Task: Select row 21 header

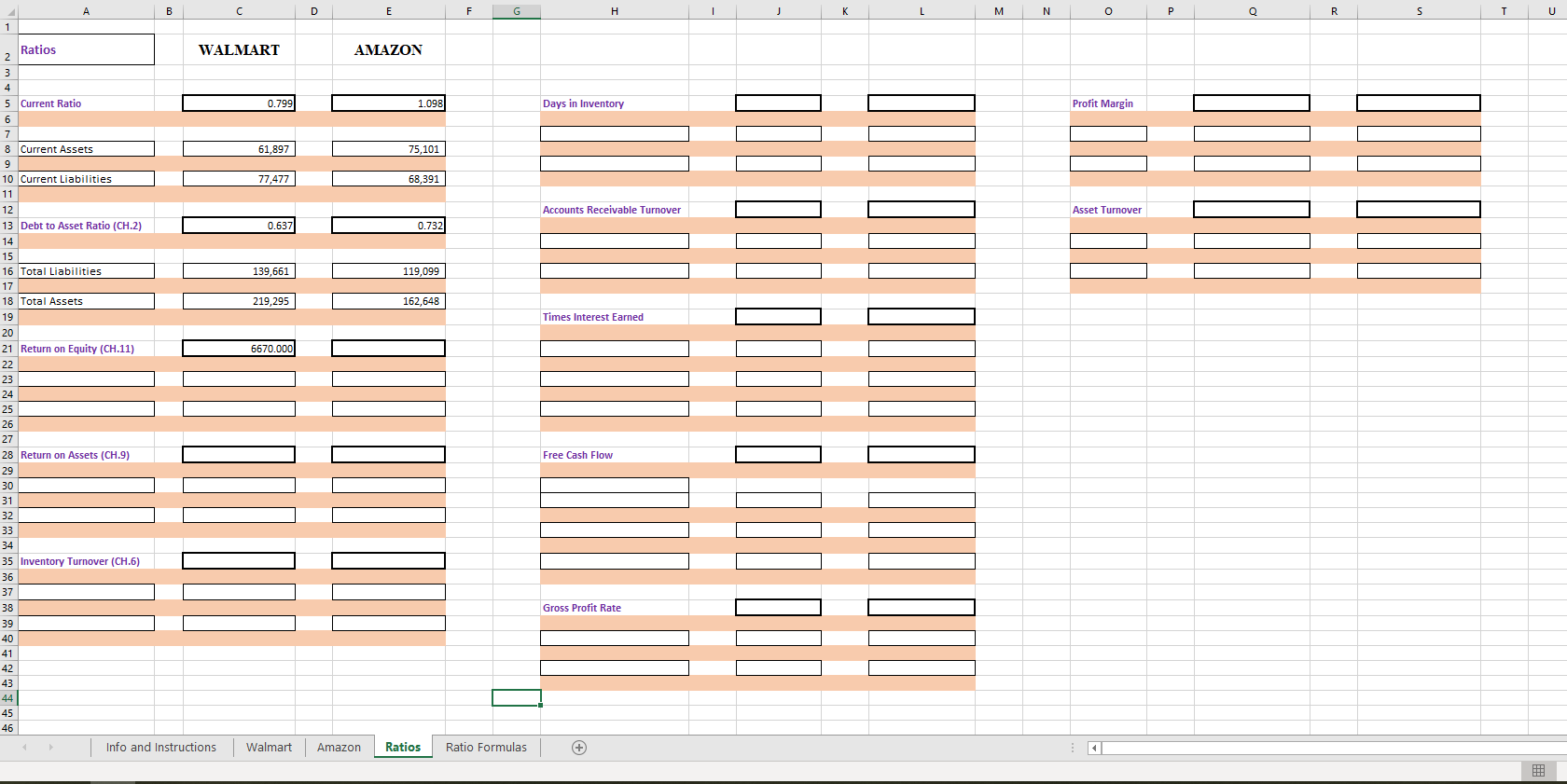Action: pyautogui.click(x=8, y=349)
